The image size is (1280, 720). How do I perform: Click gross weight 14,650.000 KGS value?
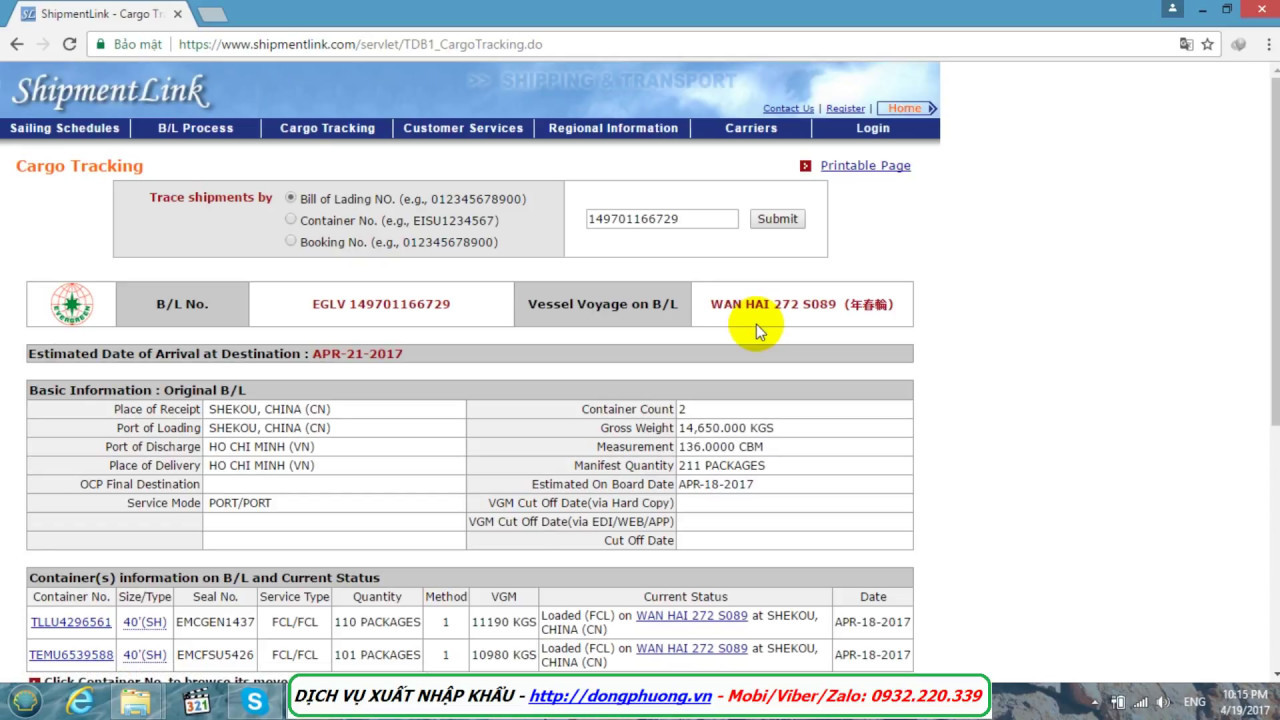[726, 428]
